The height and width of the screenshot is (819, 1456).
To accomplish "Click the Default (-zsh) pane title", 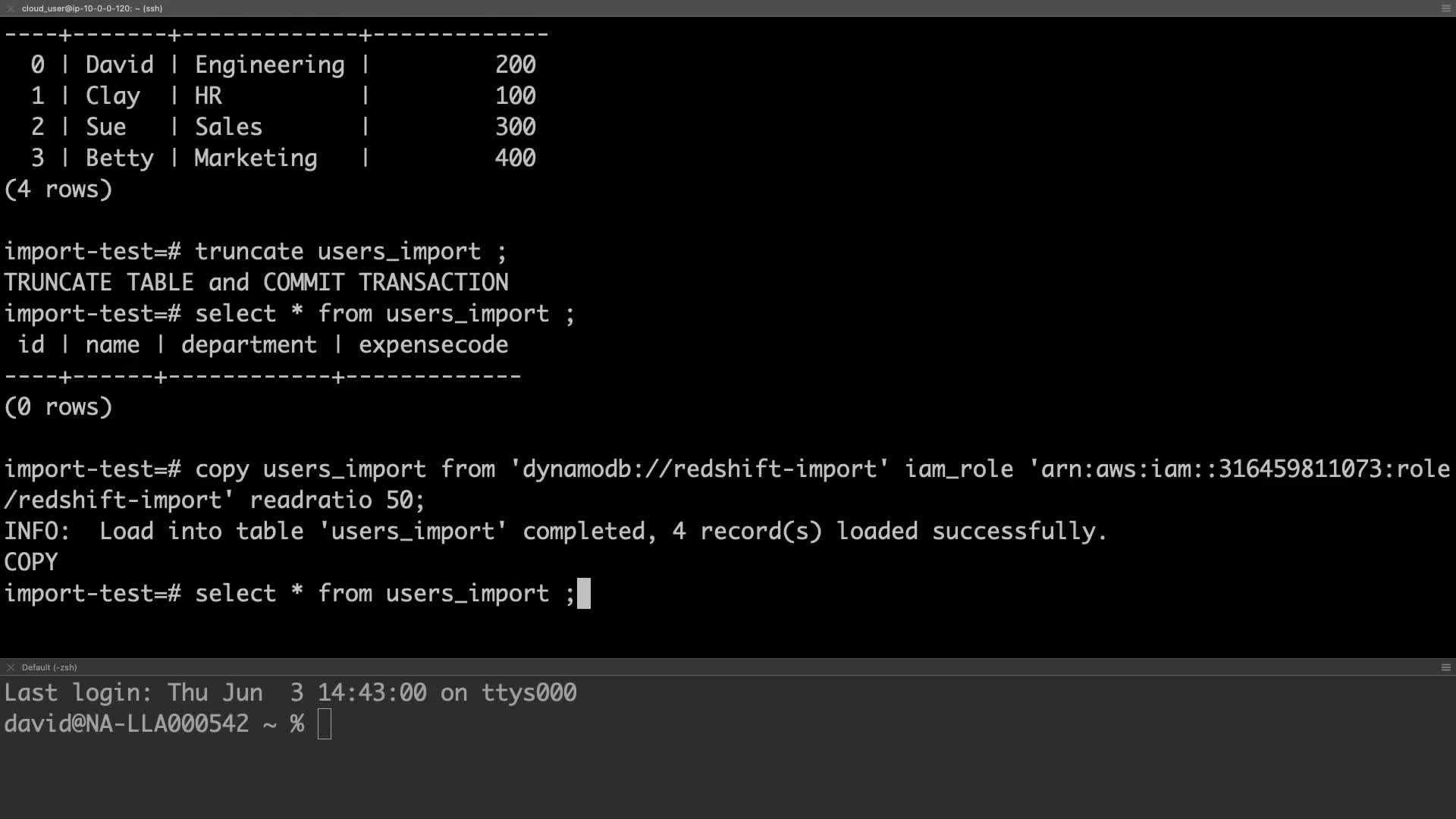I will click(x=49, y=667).
